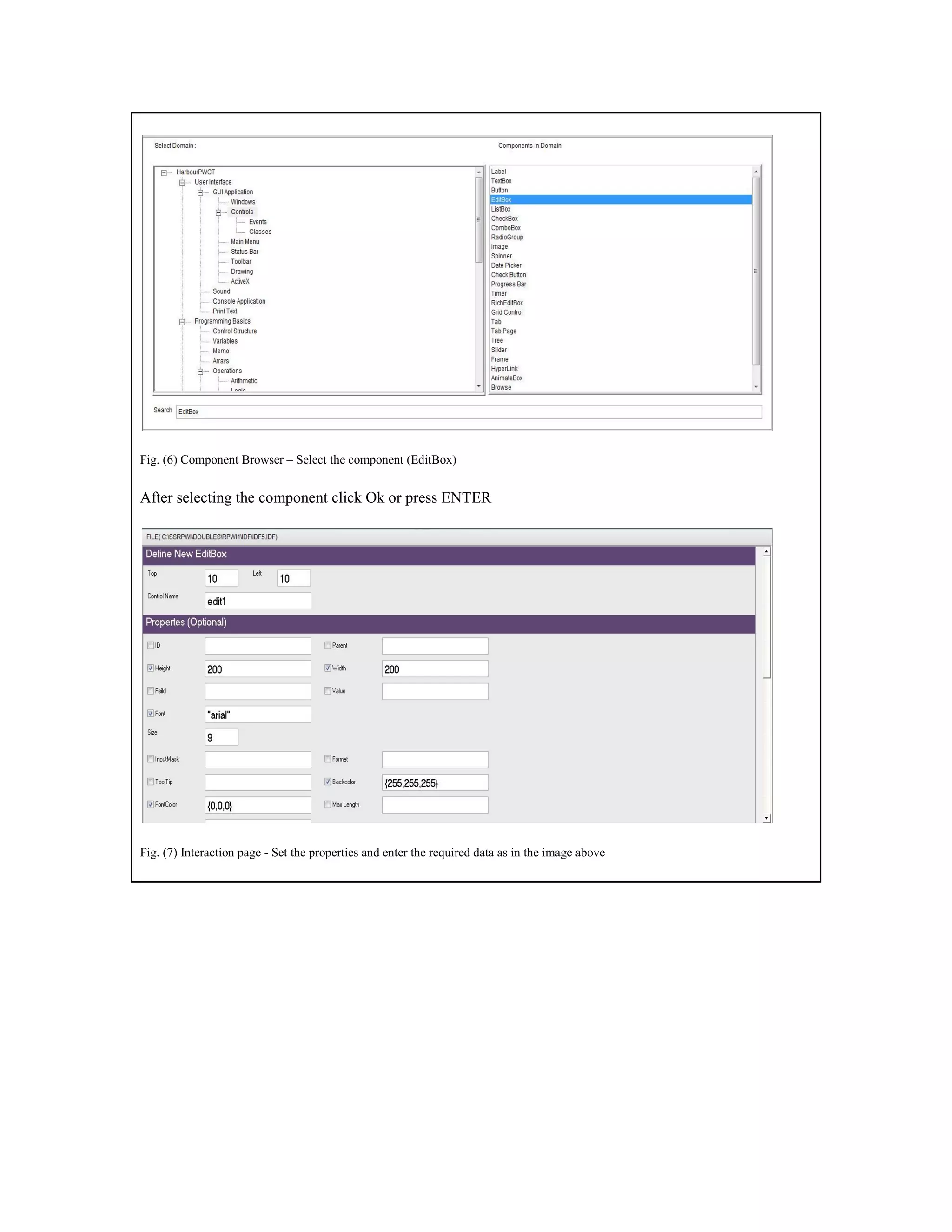Click the Backcolor value field

tap(435, 782)
